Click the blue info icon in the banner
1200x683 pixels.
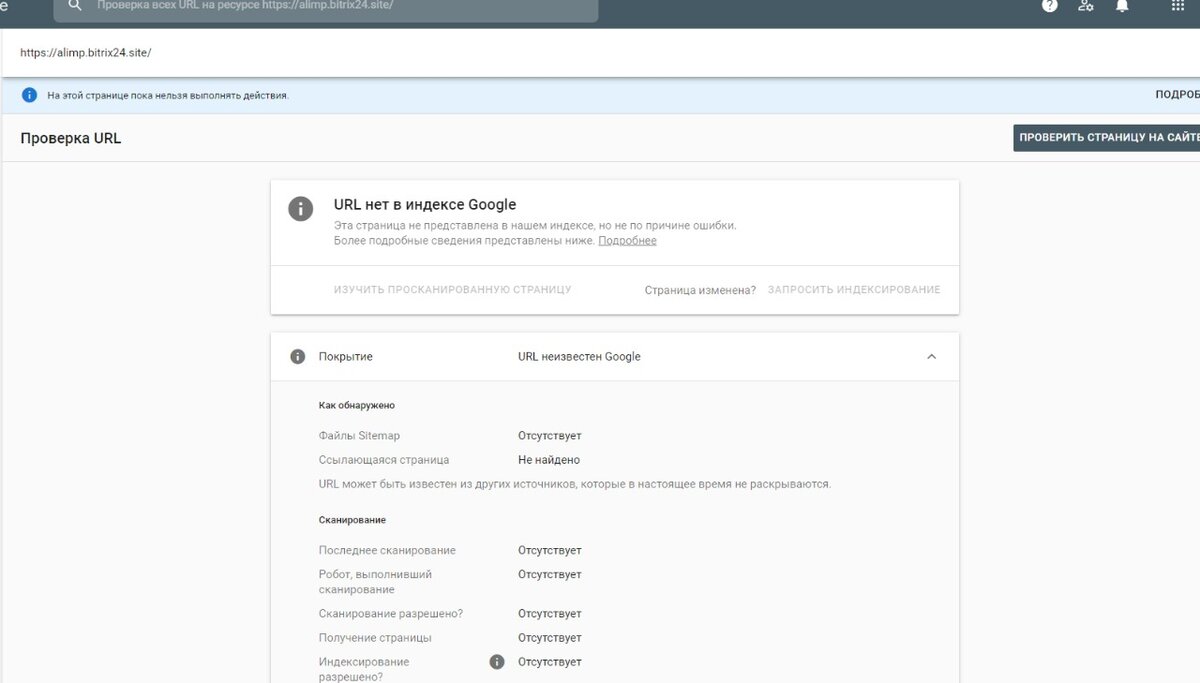pos(29,95)
